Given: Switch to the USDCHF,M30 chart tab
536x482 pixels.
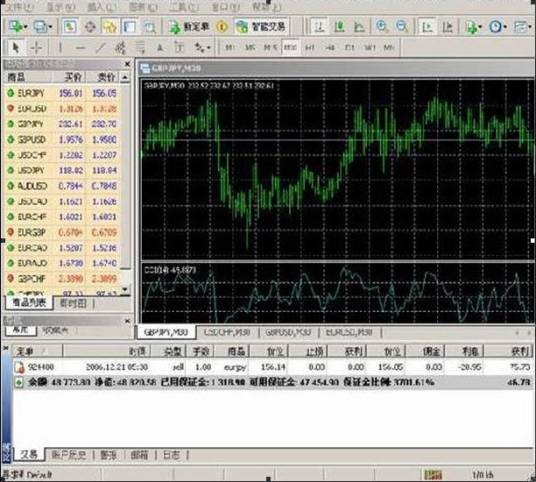Looking at the screenshot, I should pos(227,332).
